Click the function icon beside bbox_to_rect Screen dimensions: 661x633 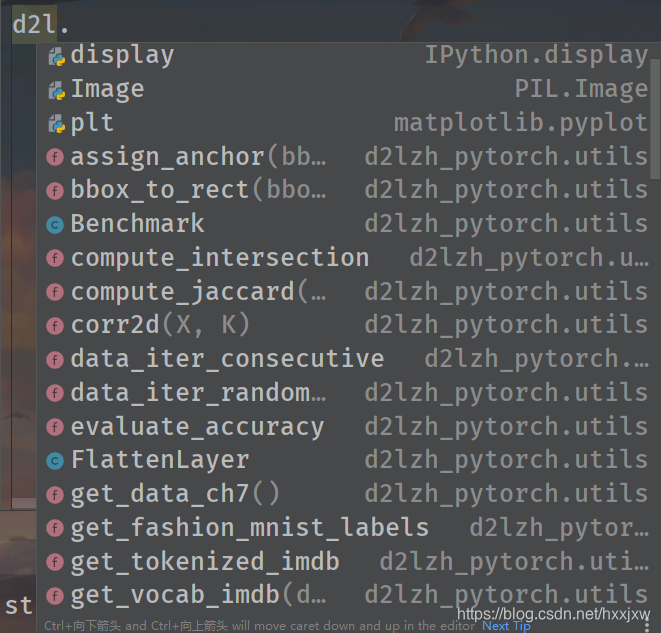[55, 191]
